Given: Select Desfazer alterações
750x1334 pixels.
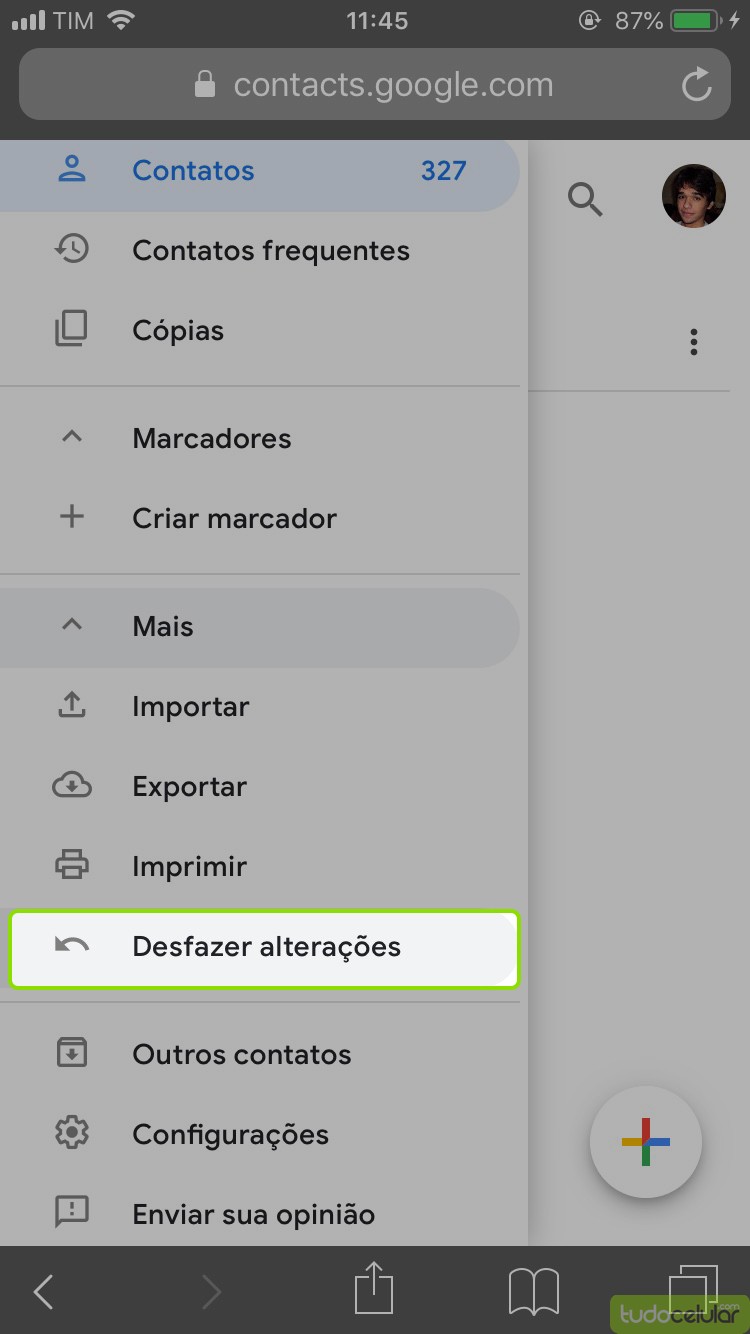Looking at the screenshot, I should pos(265,947).
